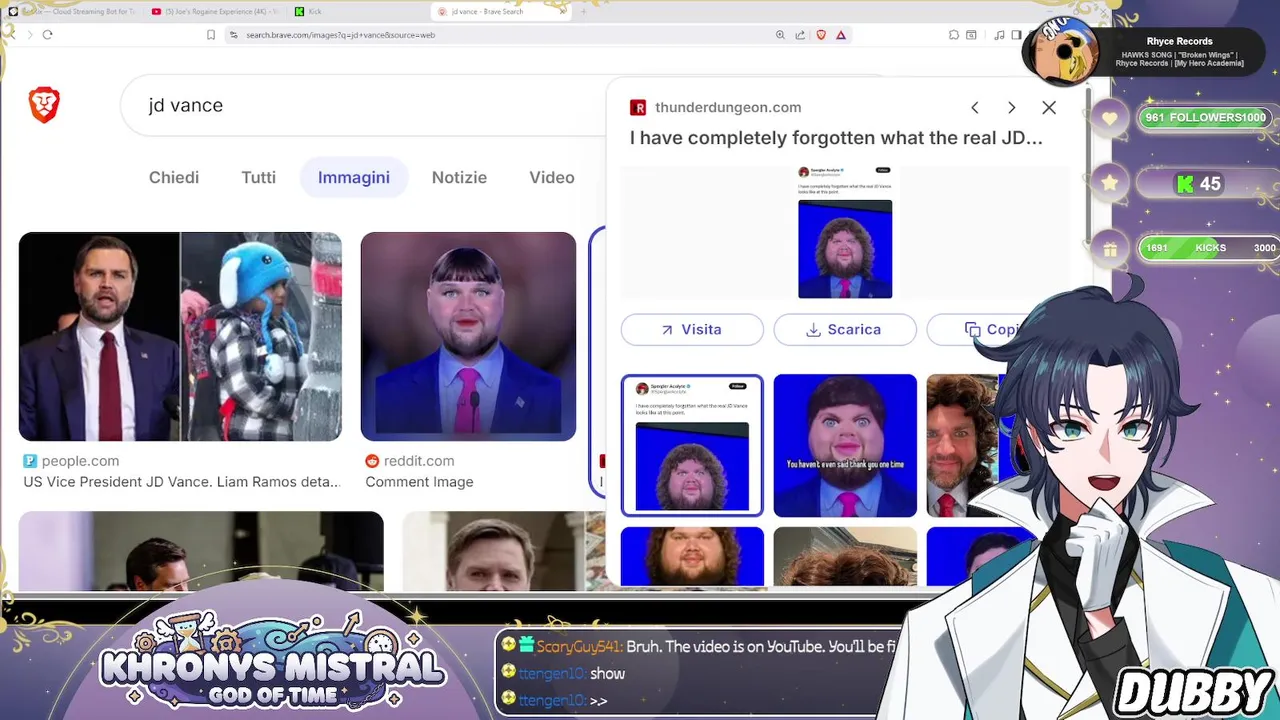Reload the page in the browser
This screenshot has width=1280, height=720.
[x=47, y=34]
